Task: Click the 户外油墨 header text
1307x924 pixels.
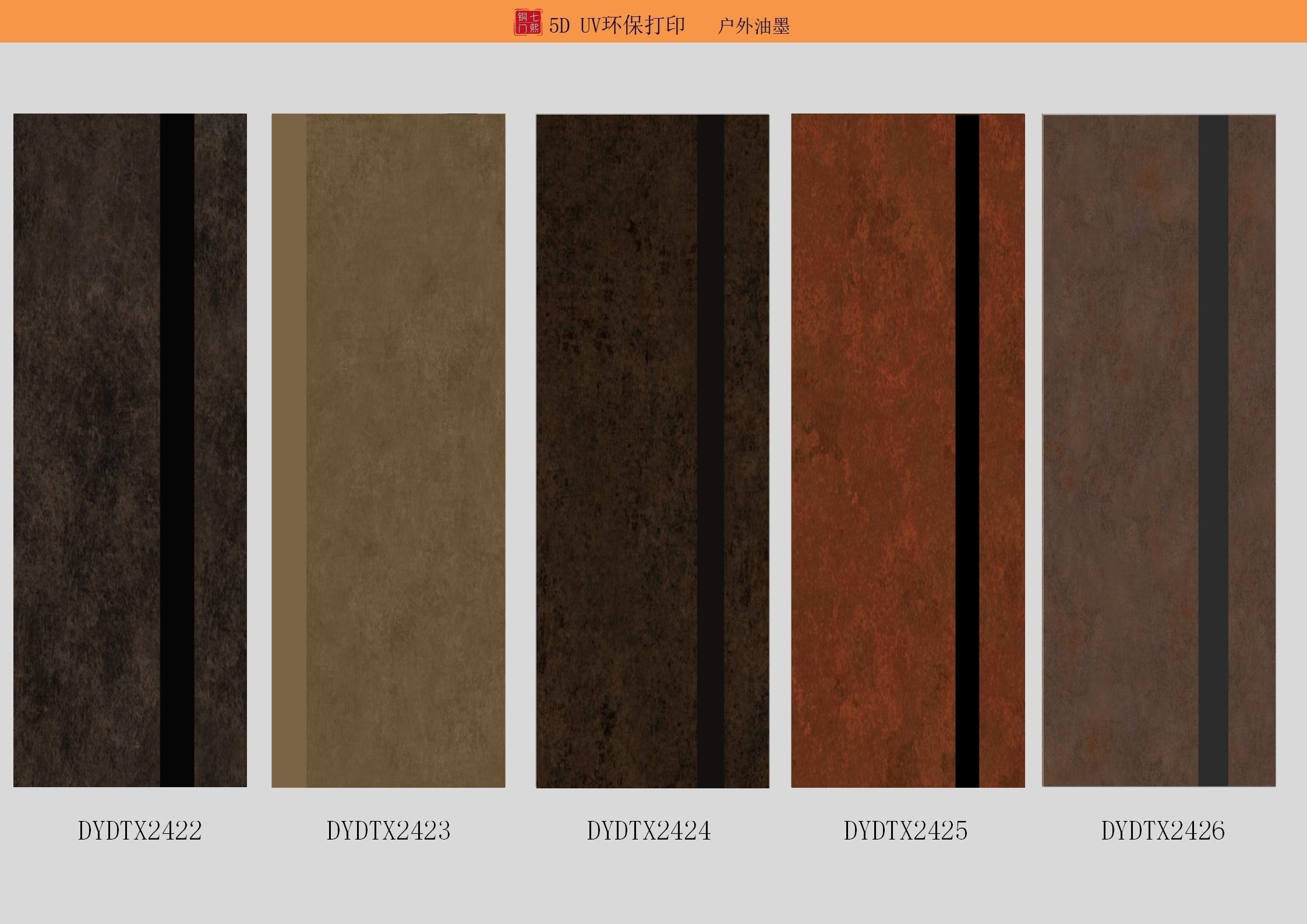Action: pyautogui.click(x=753, y=26)
